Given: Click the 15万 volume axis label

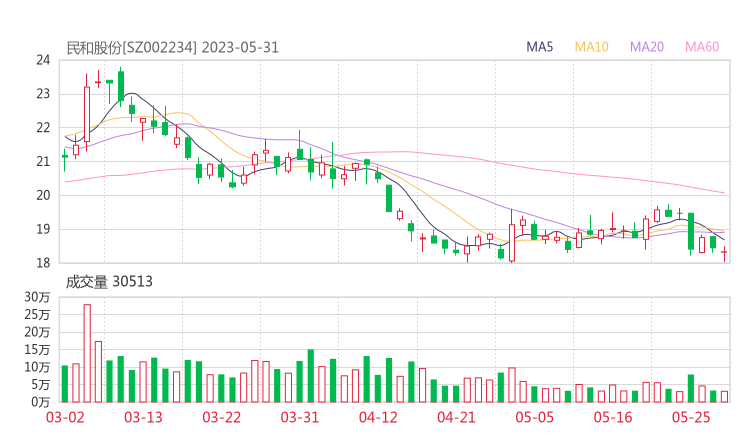Looking at the screenshot, I should (37, 350).
